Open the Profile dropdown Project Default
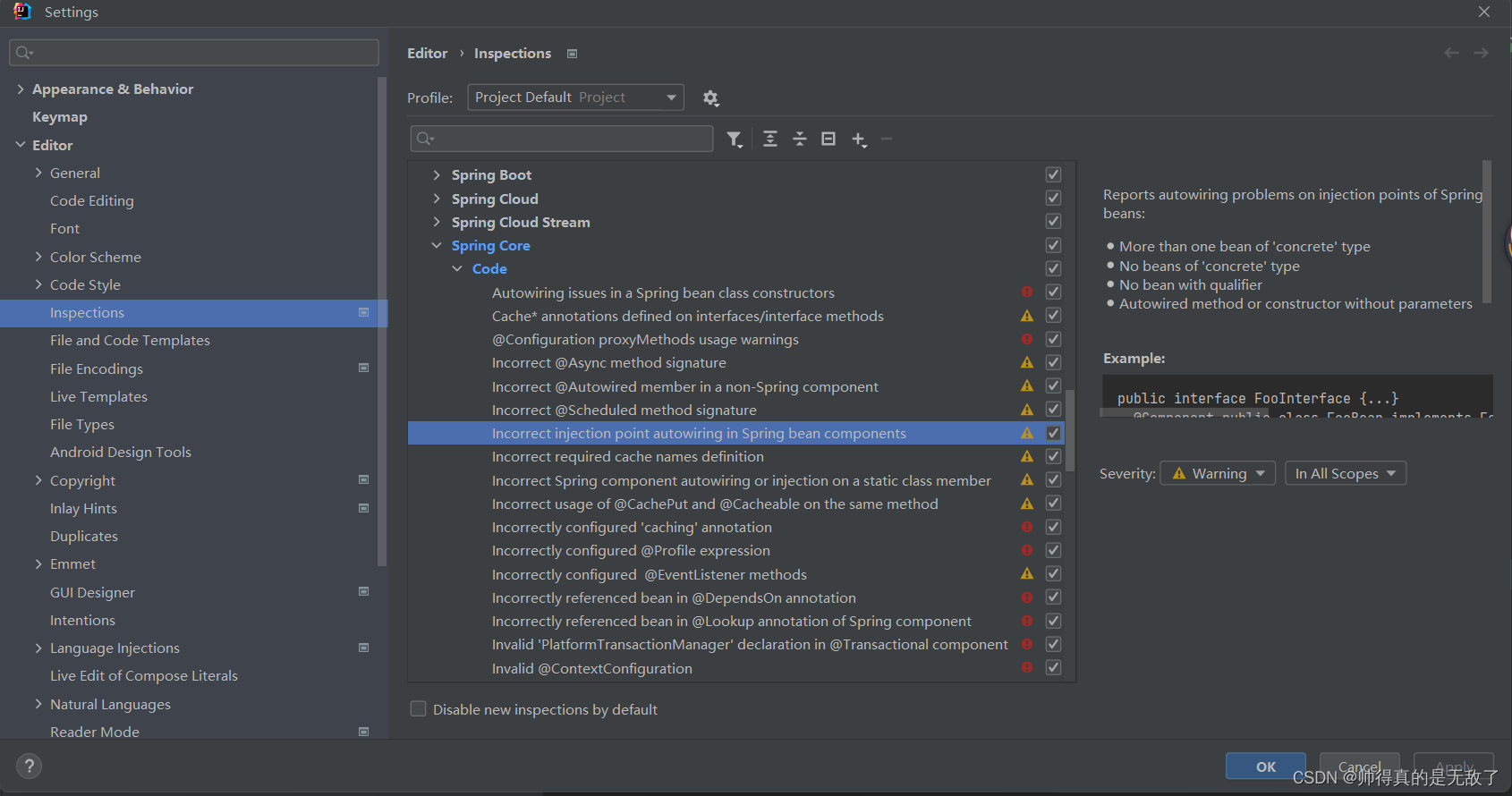Image resolution: width=1512 pixels, height=796 pixels. [x=575, y=97]
